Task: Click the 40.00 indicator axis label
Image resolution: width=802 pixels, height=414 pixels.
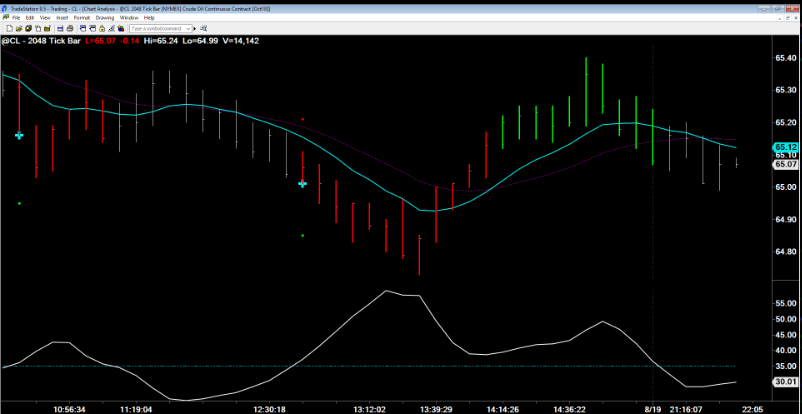Action: click(786, 351)
